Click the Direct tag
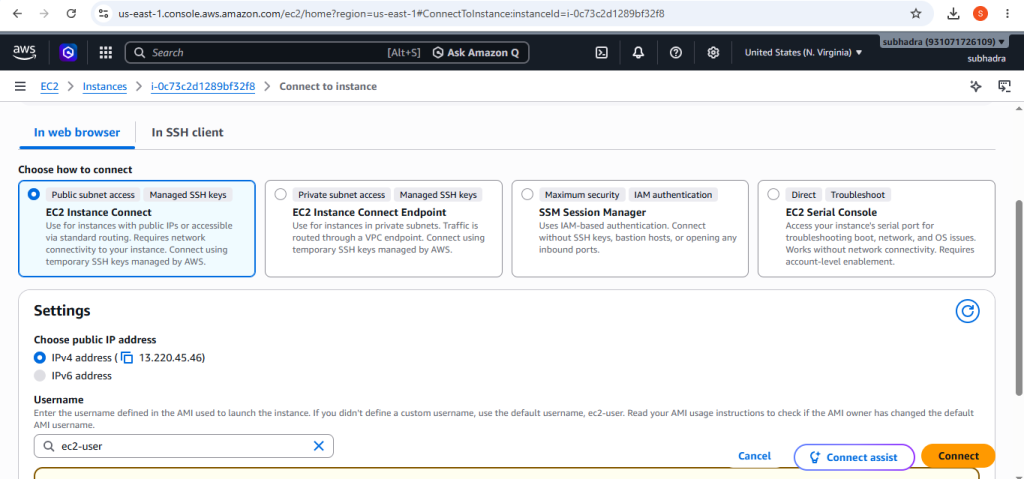1024x479 pixels. pyautogui.click(x=803, y=195)
